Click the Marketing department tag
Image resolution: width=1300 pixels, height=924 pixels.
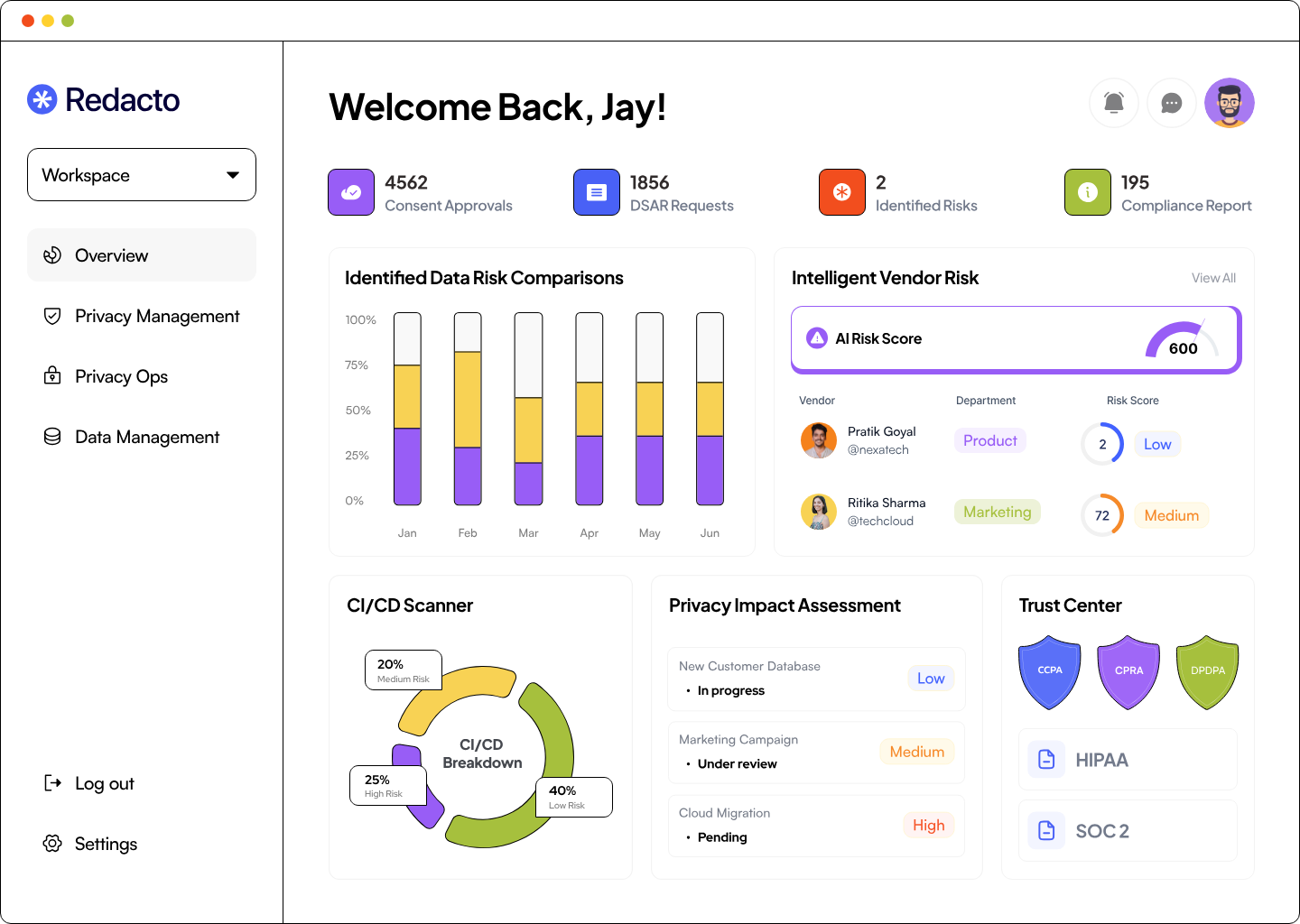tap(998, 512)
